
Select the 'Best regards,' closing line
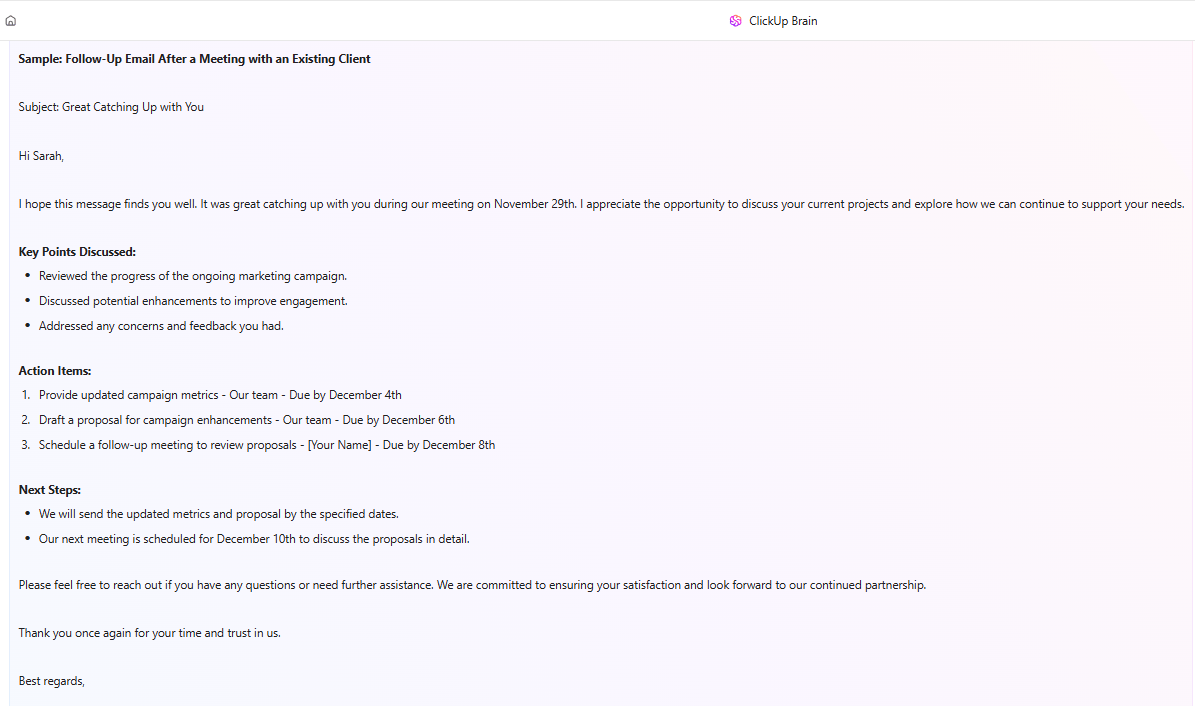pyautogui.click(x=51, y=680)
